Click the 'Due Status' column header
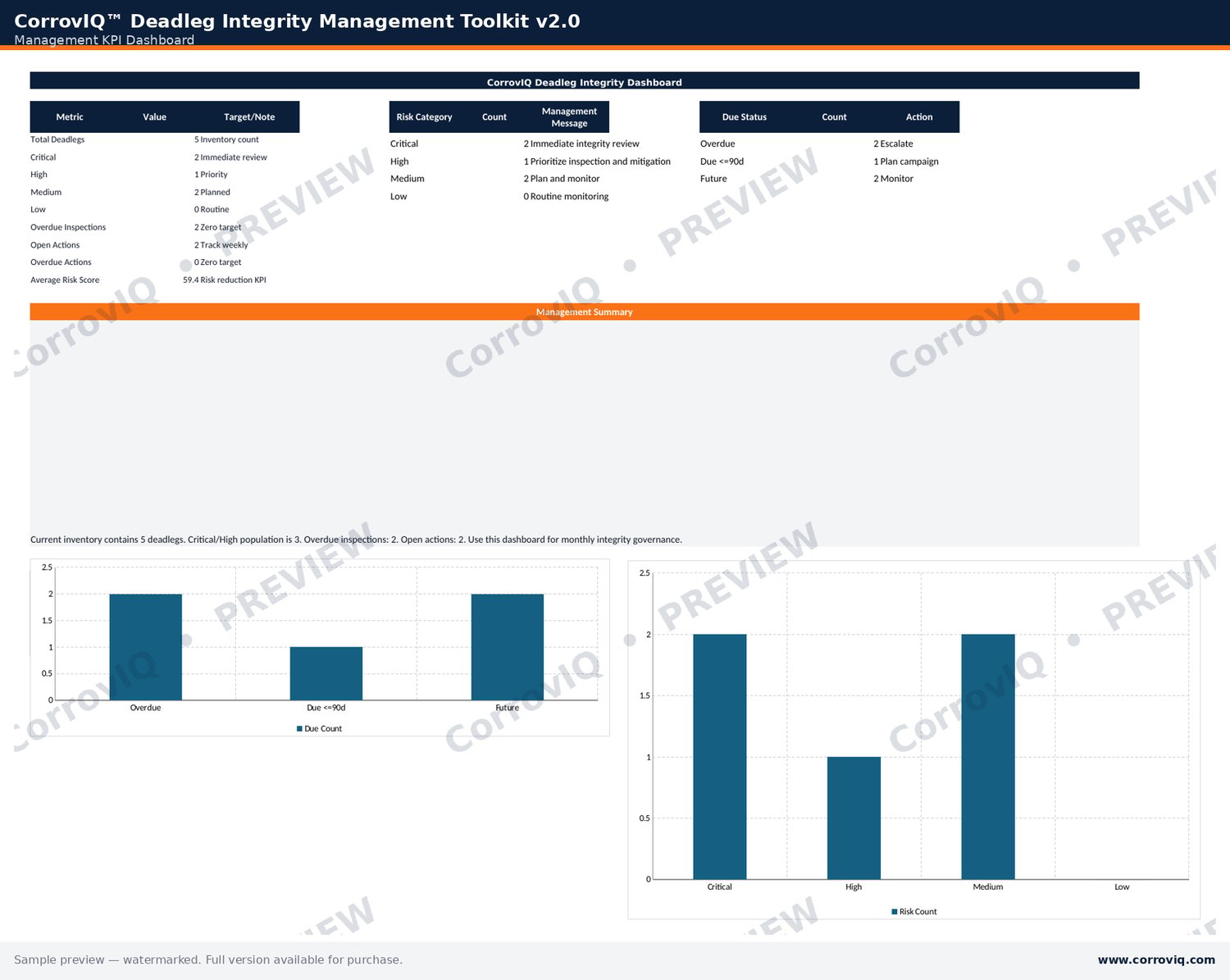This screenshot has width=1230, height=980. click(x=745, y=116)
